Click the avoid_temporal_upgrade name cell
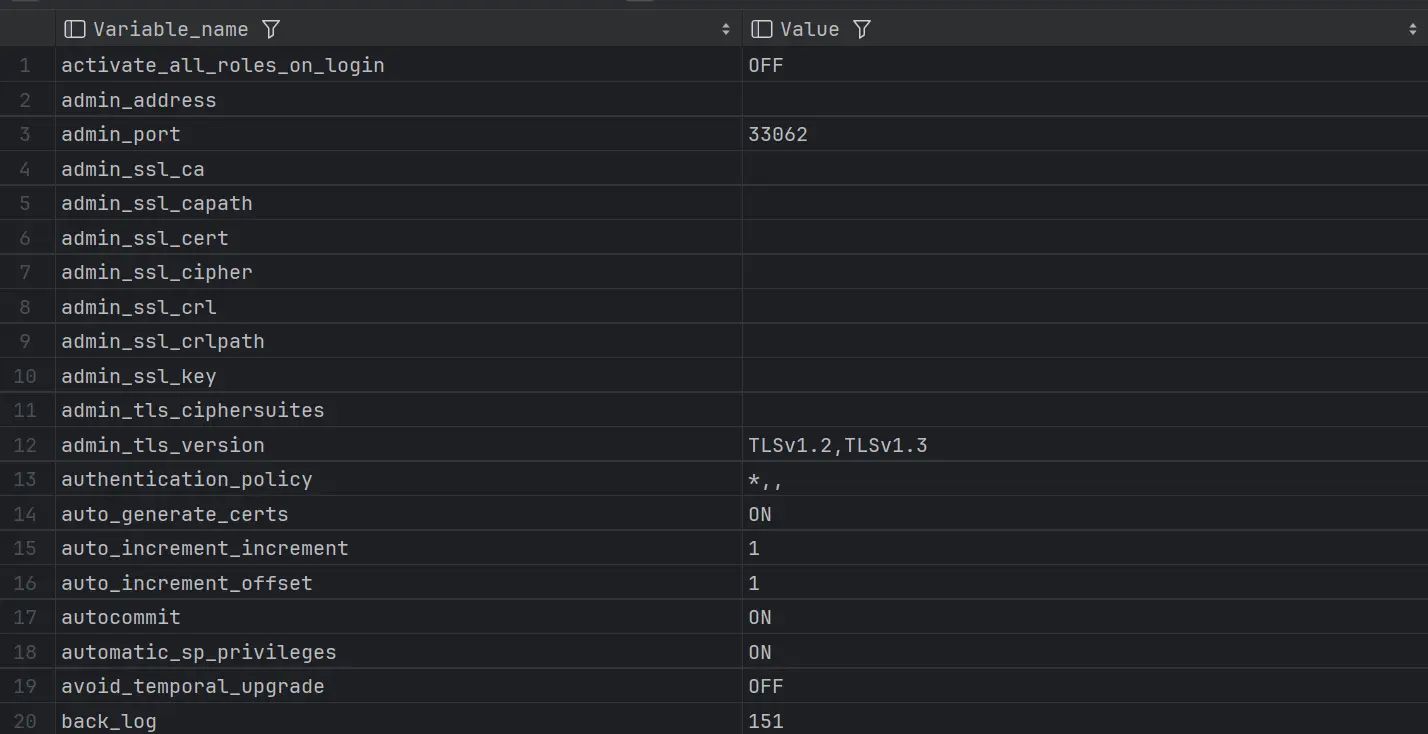 193,686
